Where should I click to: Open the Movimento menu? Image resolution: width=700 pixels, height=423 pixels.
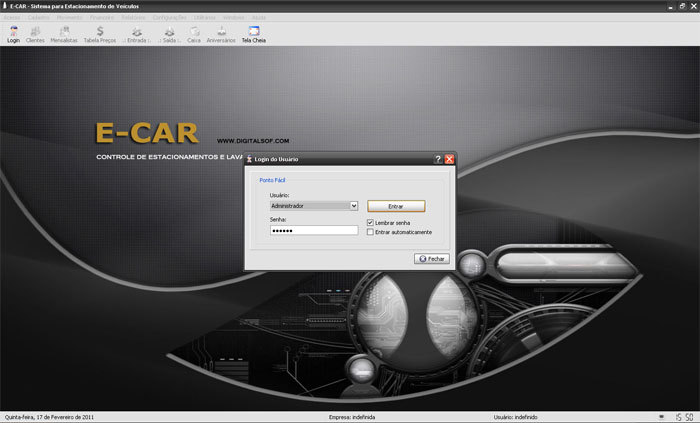pyautogui.click(x=70, y=17)
